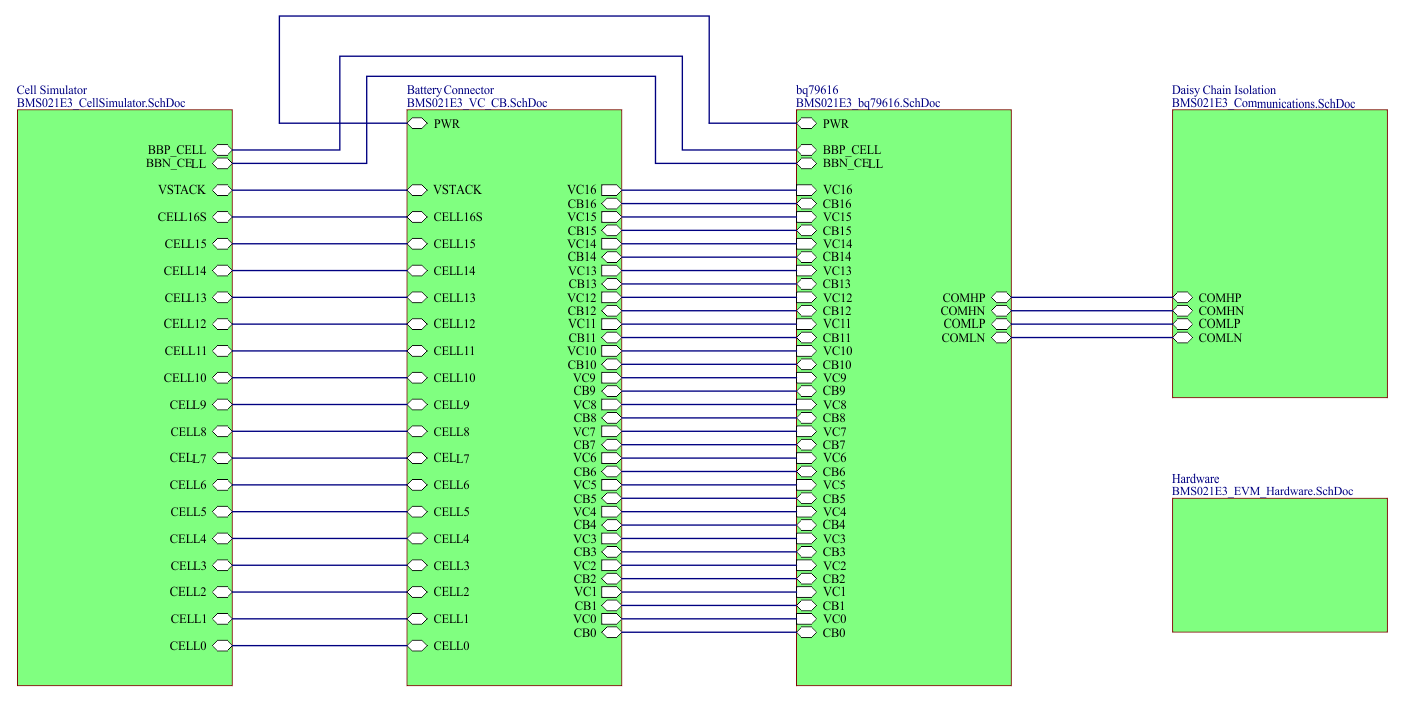Open BMS021E3_EVM_Hardware.SchDoc file name label
1404x705 pixels.
(1263, 491)
